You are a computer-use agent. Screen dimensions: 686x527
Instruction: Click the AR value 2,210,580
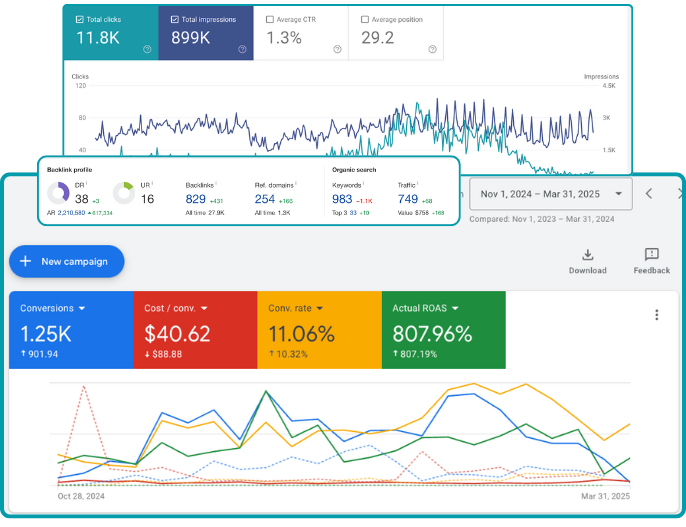pos(71,213)
